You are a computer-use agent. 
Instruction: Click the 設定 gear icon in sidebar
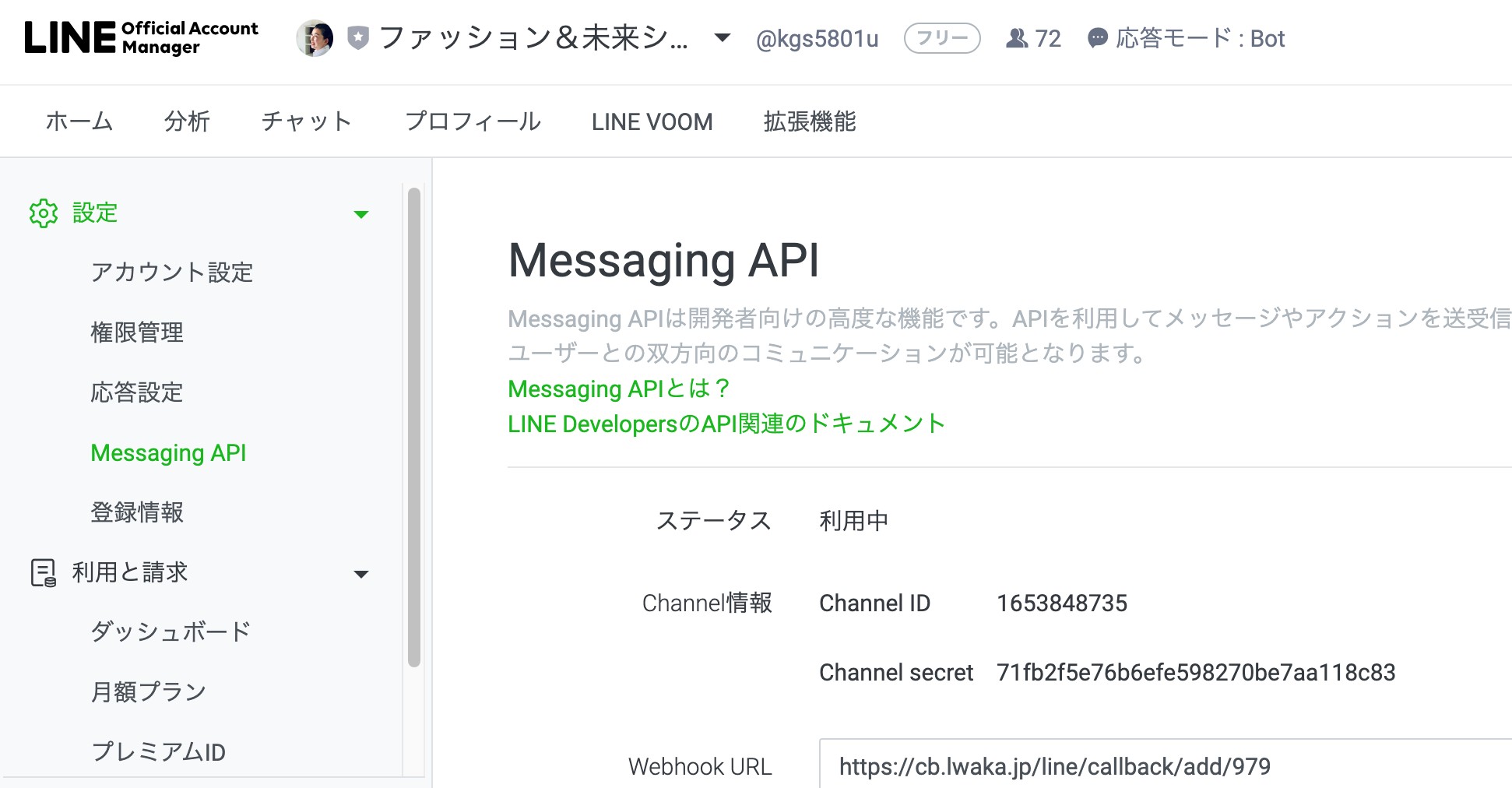(x=44, y=213)
